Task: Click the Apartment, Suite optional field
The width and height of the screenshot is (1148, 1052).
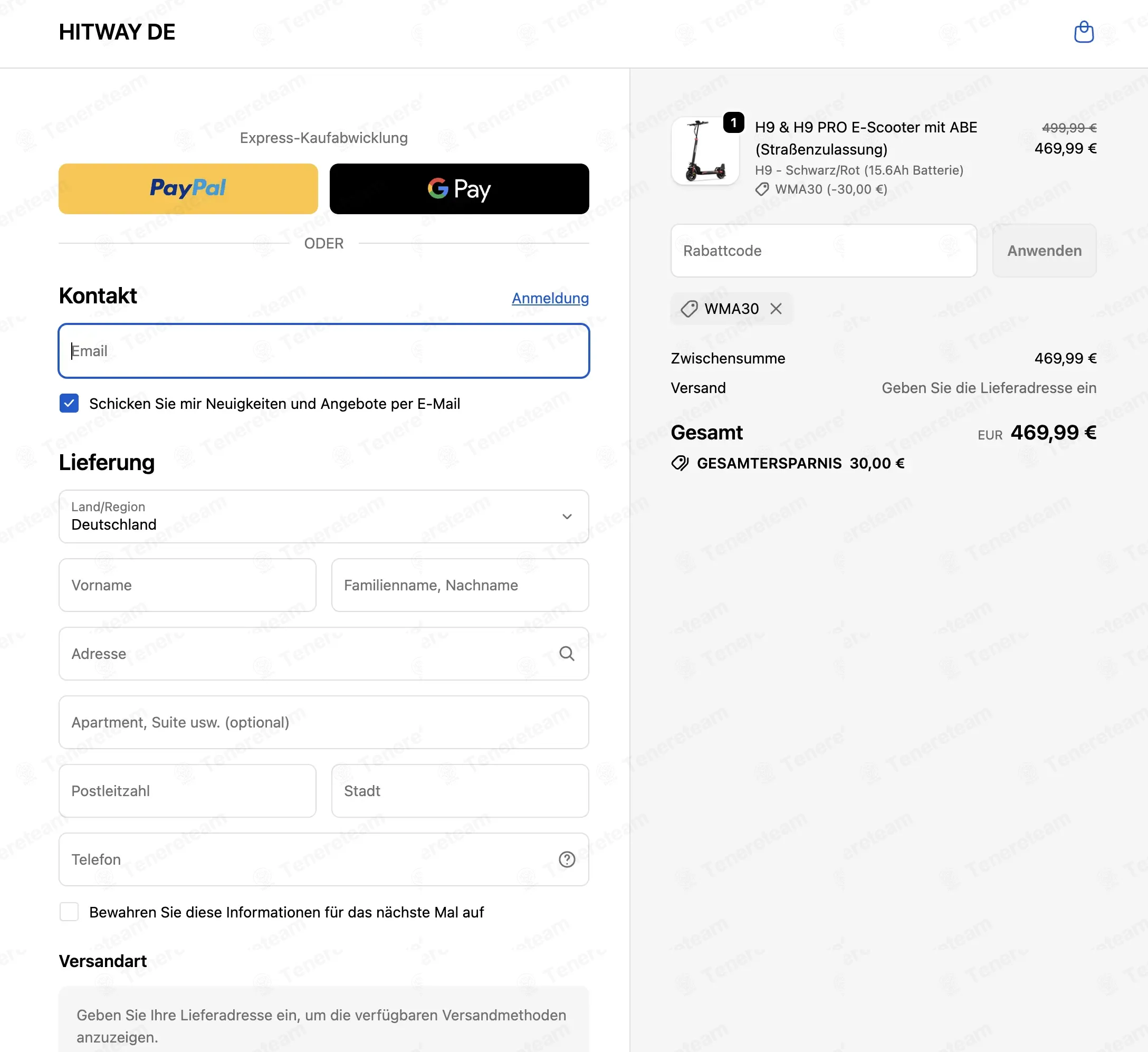Action: pyautogui.click(x=323, y=722)
